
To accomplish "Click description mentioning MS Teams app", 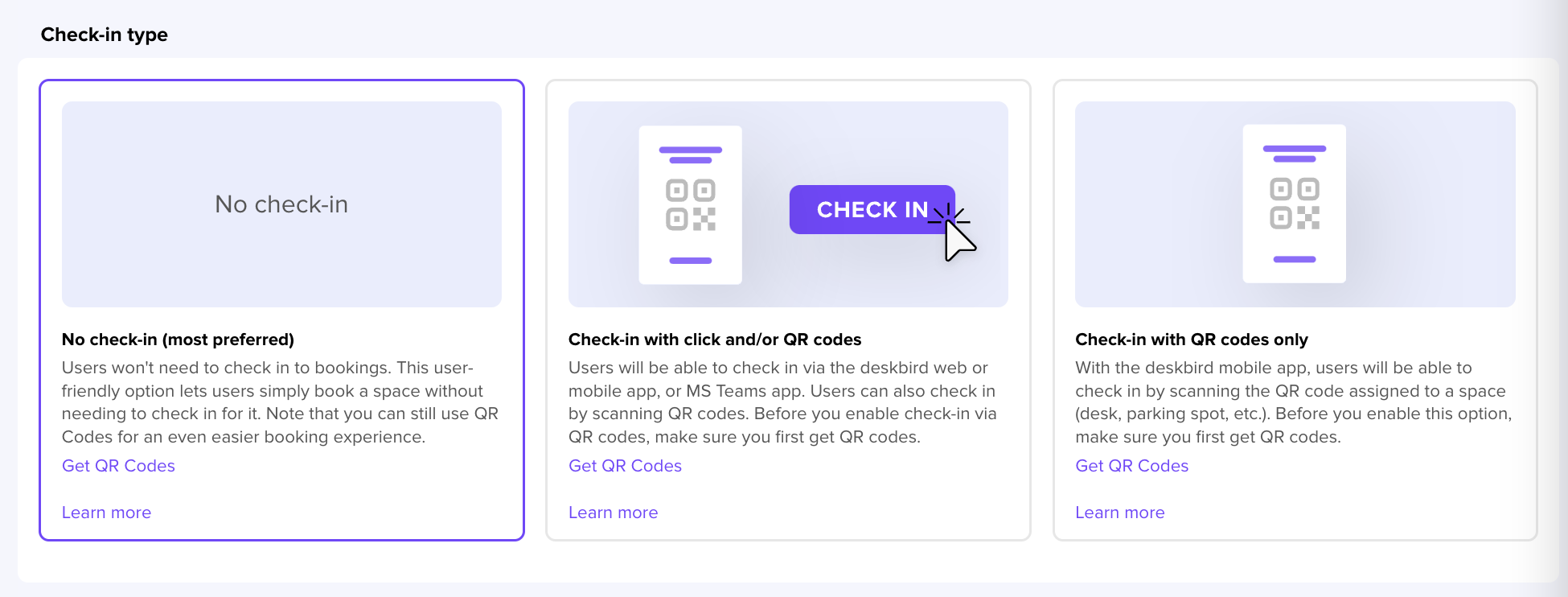I will [x=782, y=402].
